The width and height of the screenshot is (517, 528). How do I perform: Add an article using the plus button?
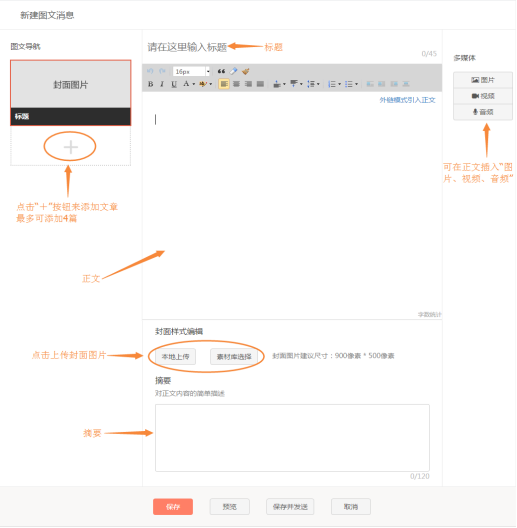click(70, 147)
